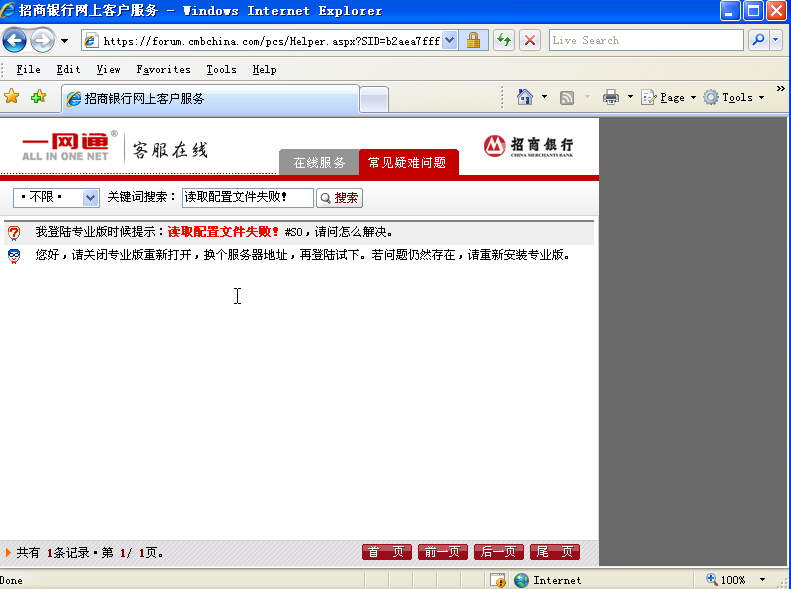Click the RSS feeds icon

pos(567,97)
